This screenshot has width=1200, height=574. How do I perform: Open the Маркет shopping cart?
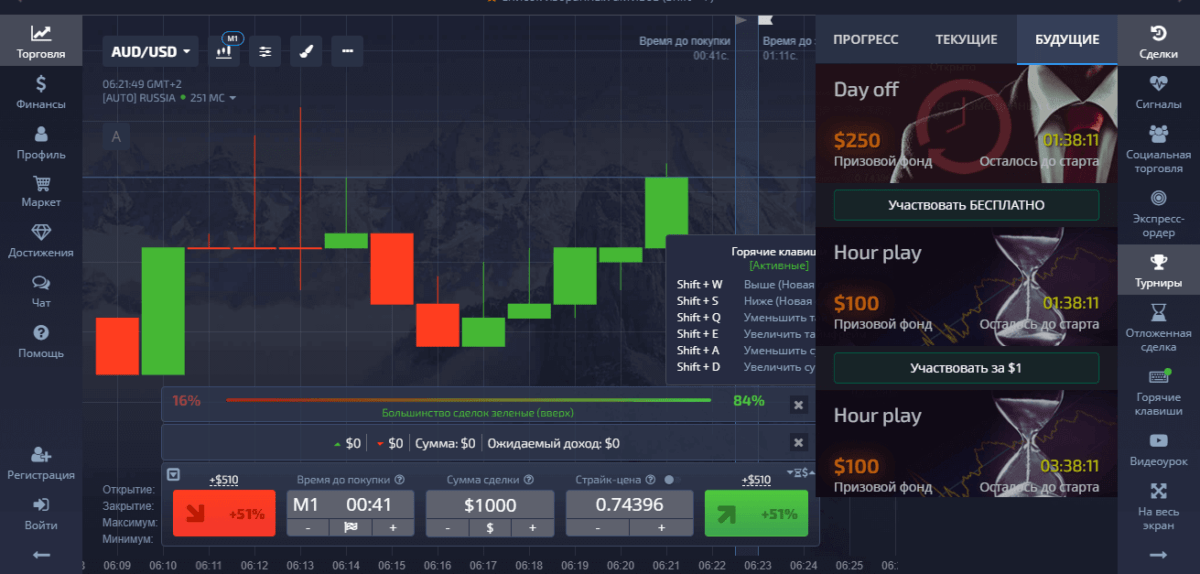pos(41,191)
